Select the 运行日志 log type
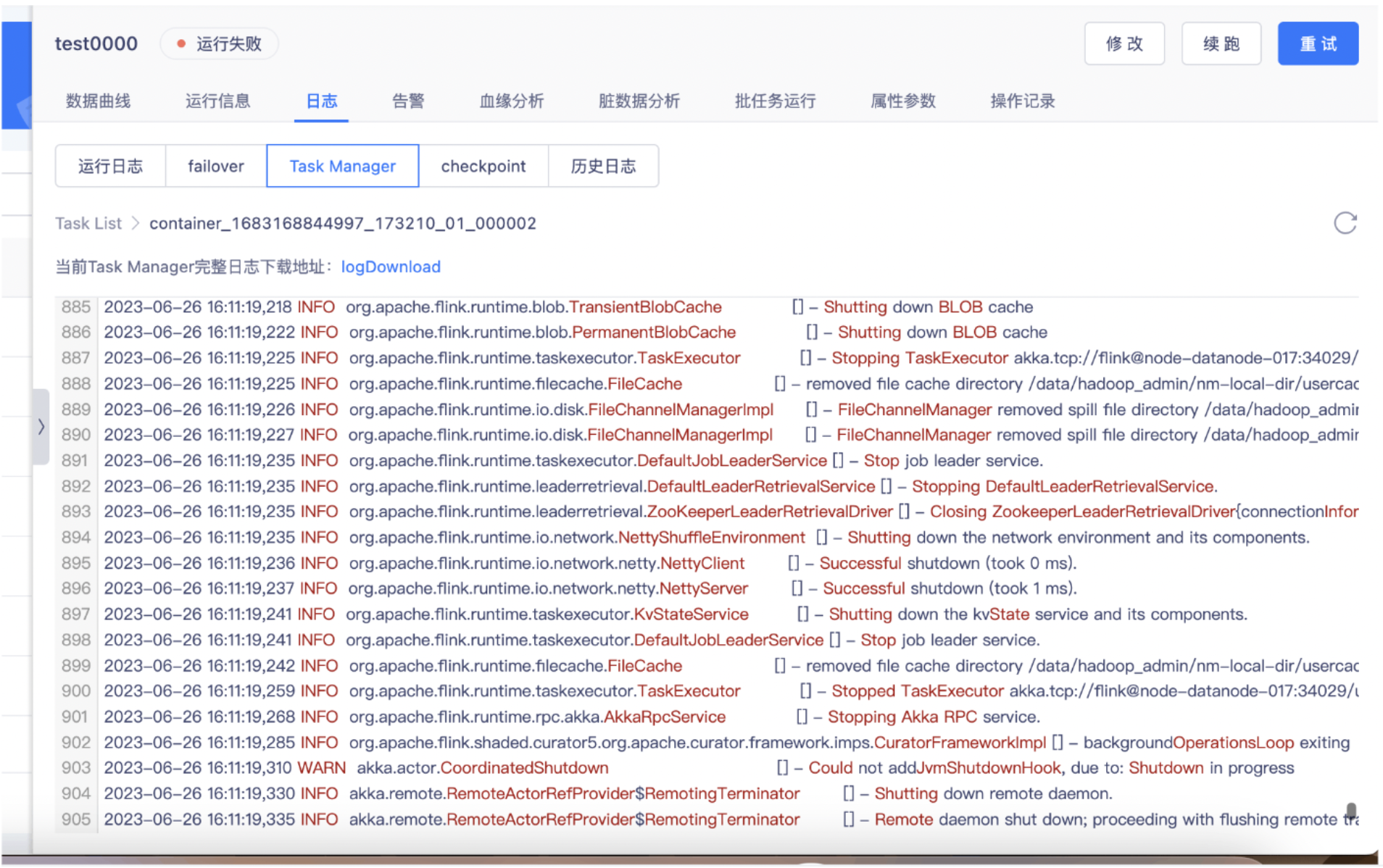This screenshot has width=1383, height=868. (110, 166)
